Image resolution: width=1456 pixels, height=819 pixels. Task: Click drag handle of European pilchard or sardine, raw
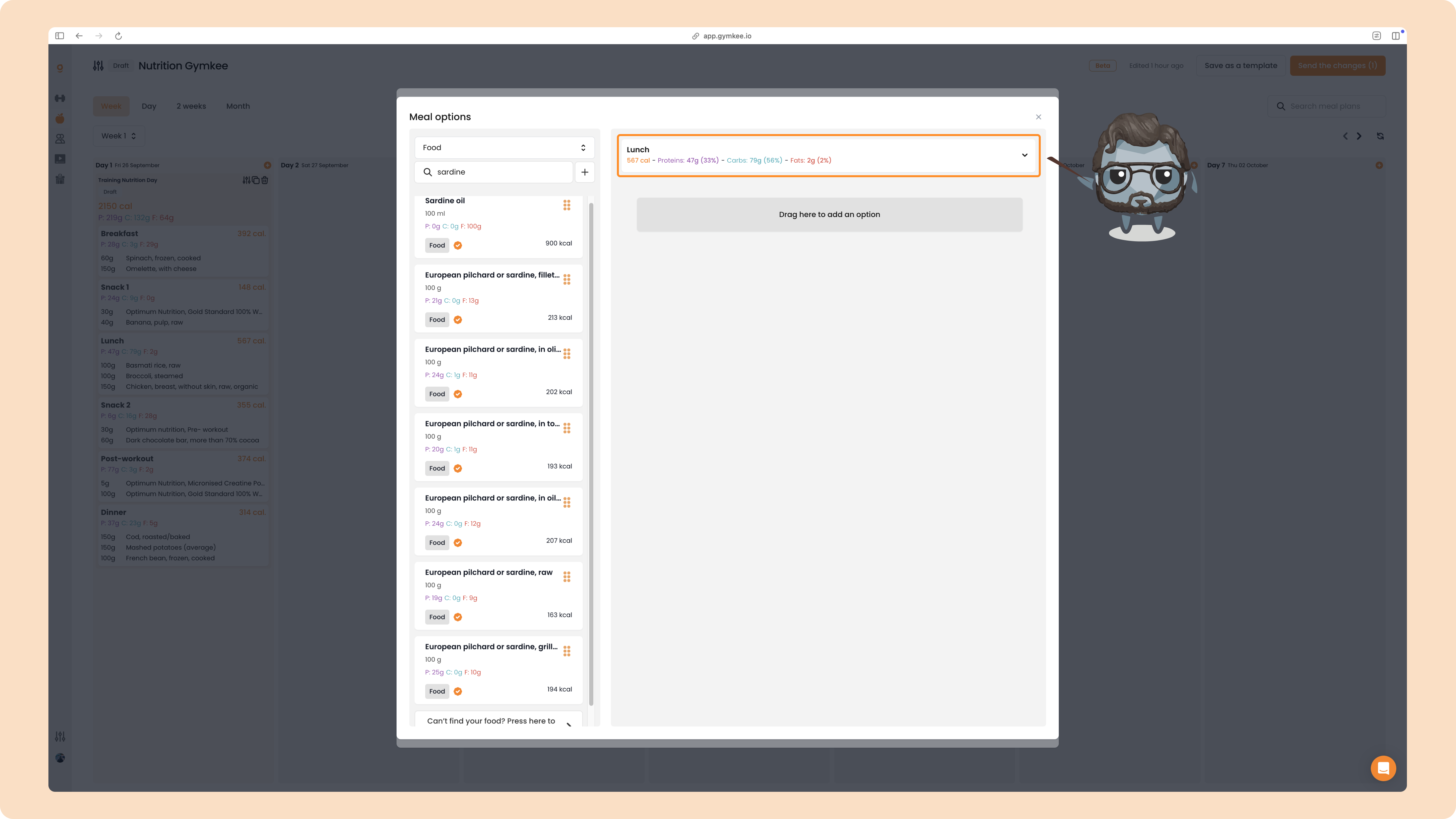click(x=566, y=577)
